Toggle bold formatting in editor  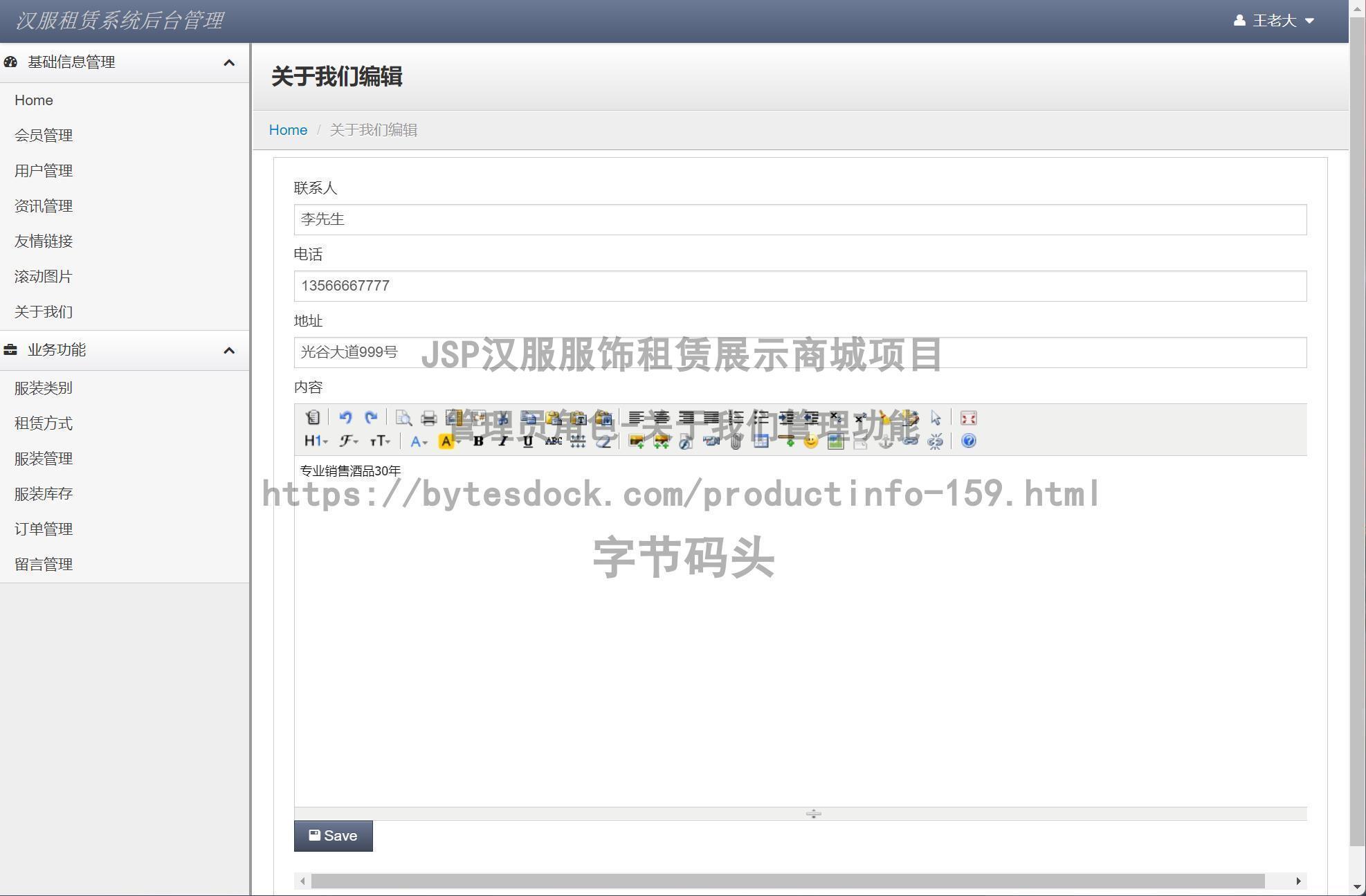[478, 441]
